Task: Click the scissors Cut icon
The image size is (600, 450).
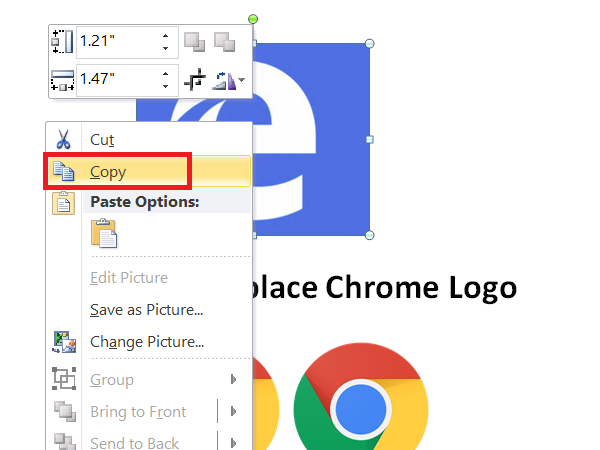Action: click(64, 139)
